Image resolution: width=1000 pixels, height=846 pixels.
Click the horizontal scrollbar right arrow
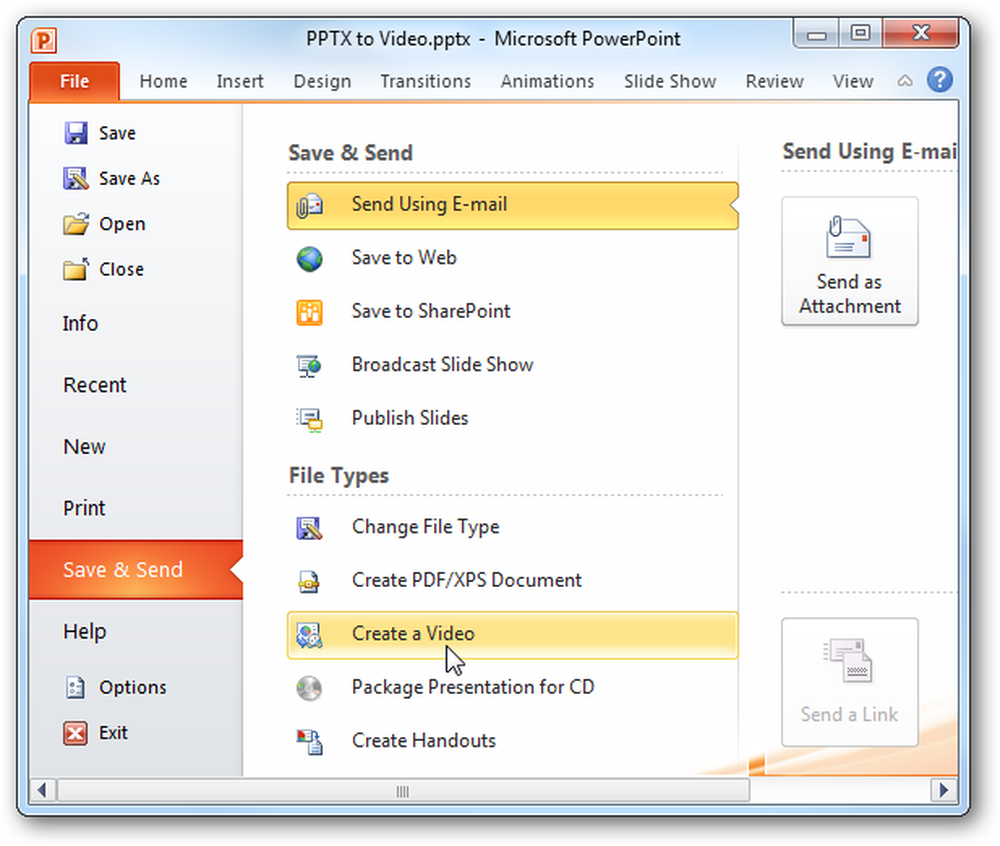944,791
